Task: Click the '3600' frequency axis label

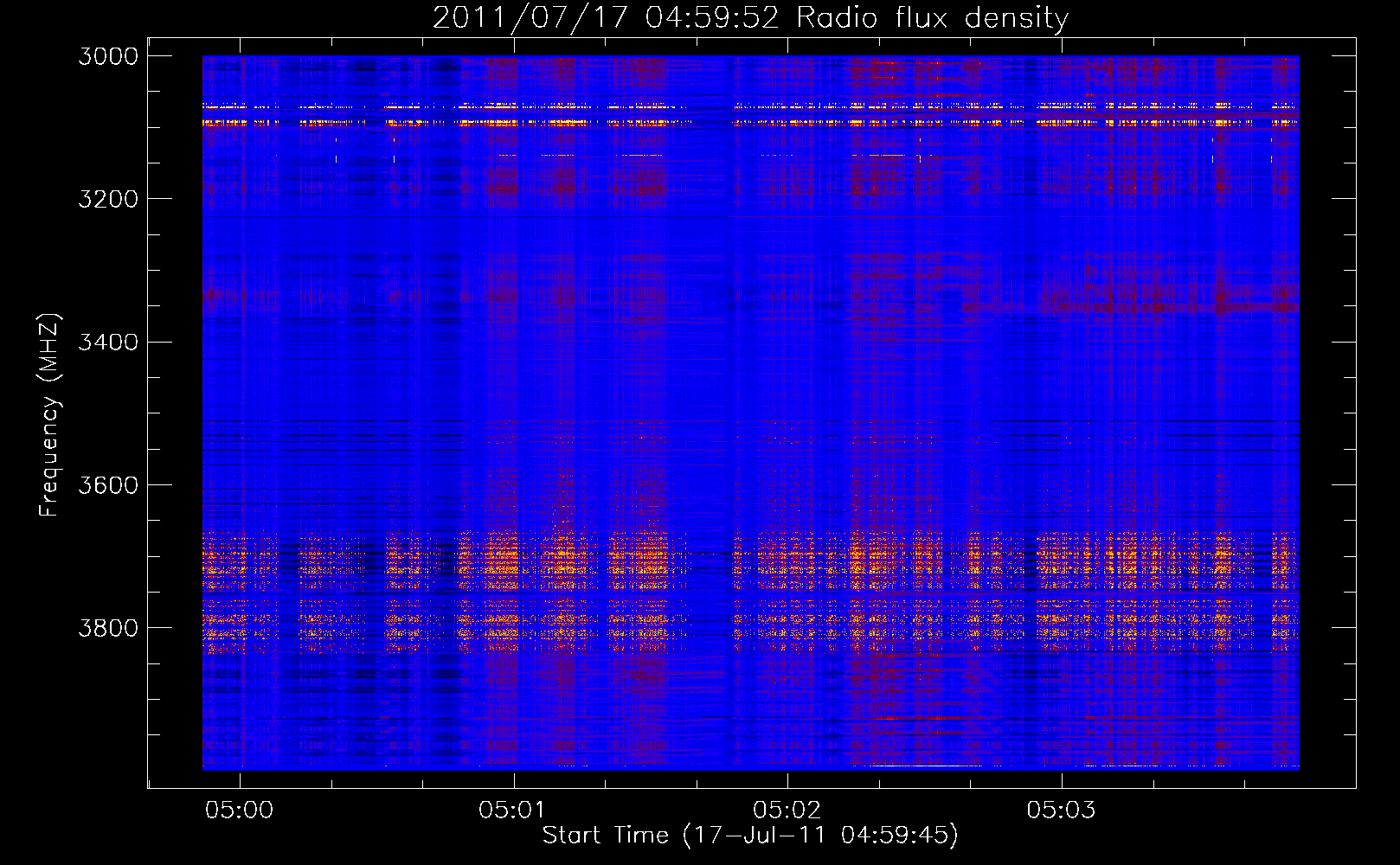Action: (108, 484)
